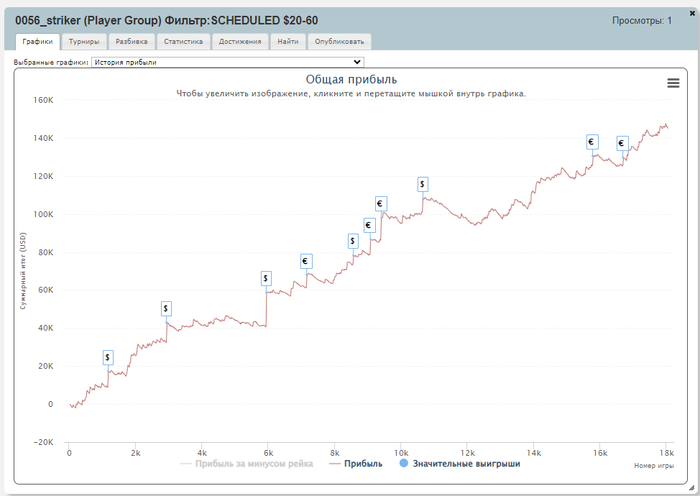Screen dimensions: 700x496
Task: Select the Разбивка tab
Action: point(131,42)
